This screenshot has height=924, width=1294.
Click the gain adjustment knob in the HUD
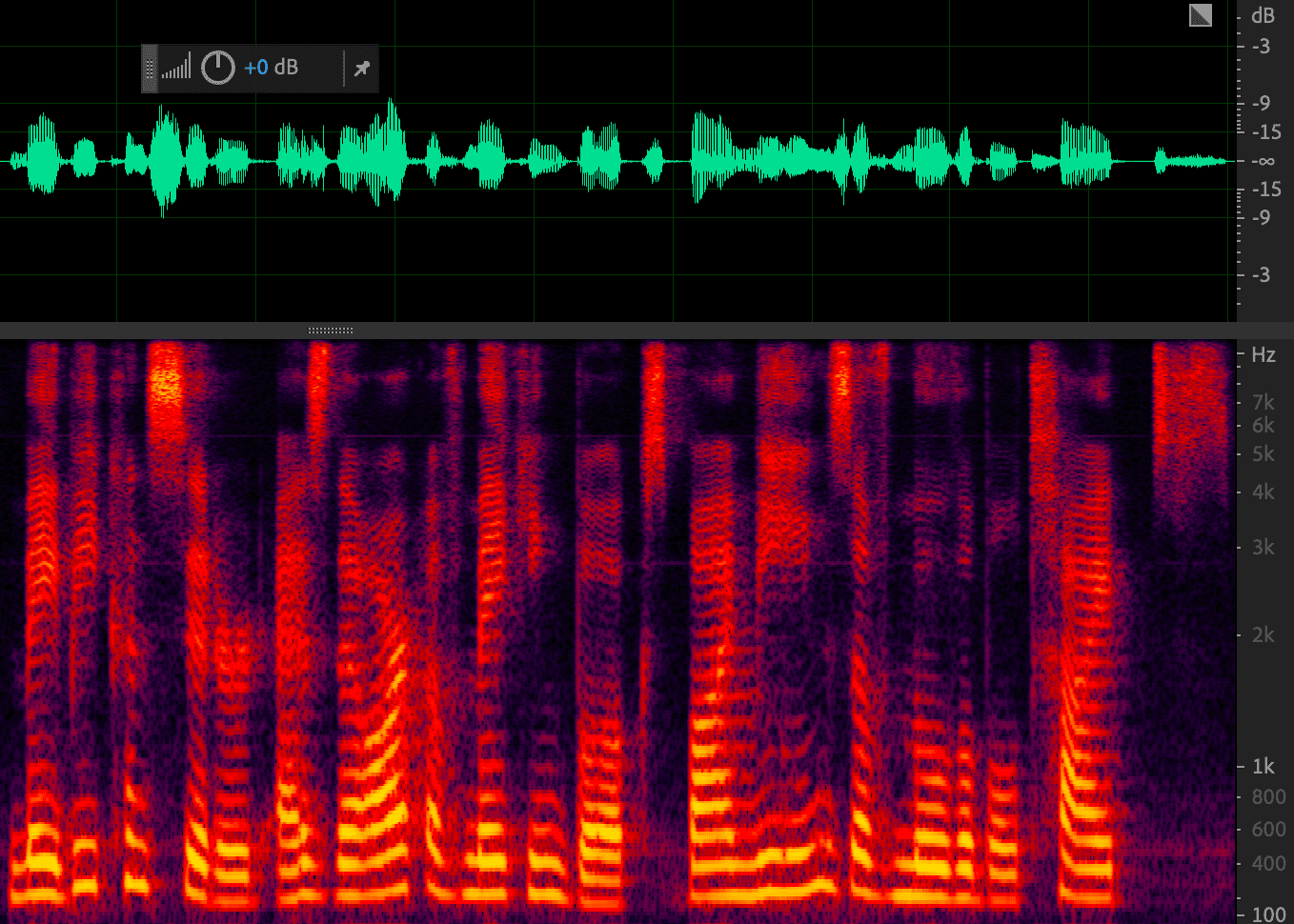coord(218,68)
